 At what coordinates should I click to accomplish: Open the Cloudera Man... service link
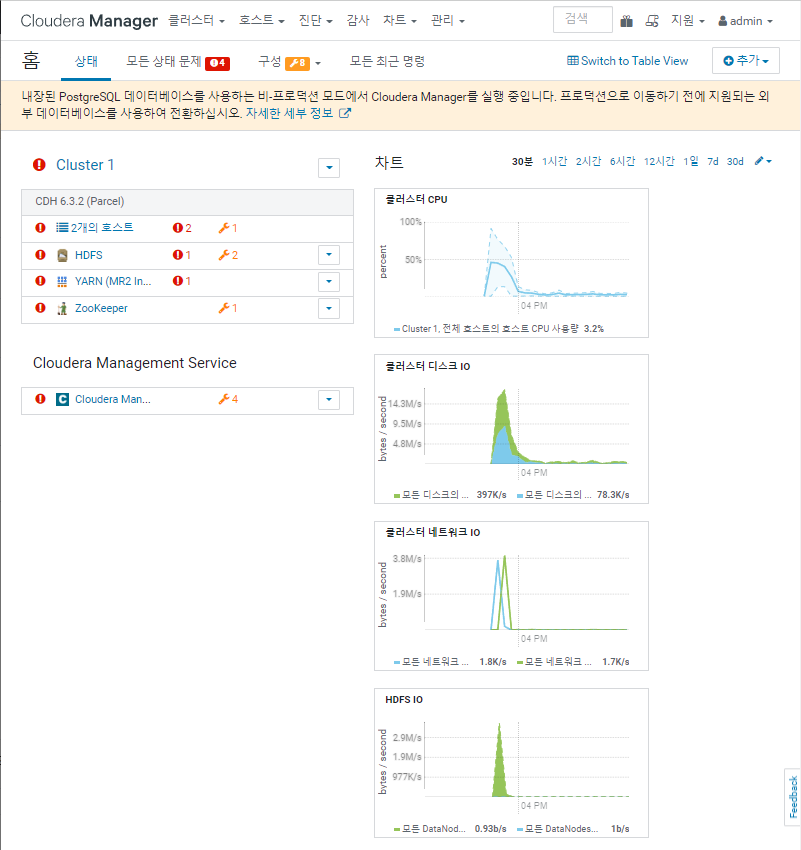113,400
